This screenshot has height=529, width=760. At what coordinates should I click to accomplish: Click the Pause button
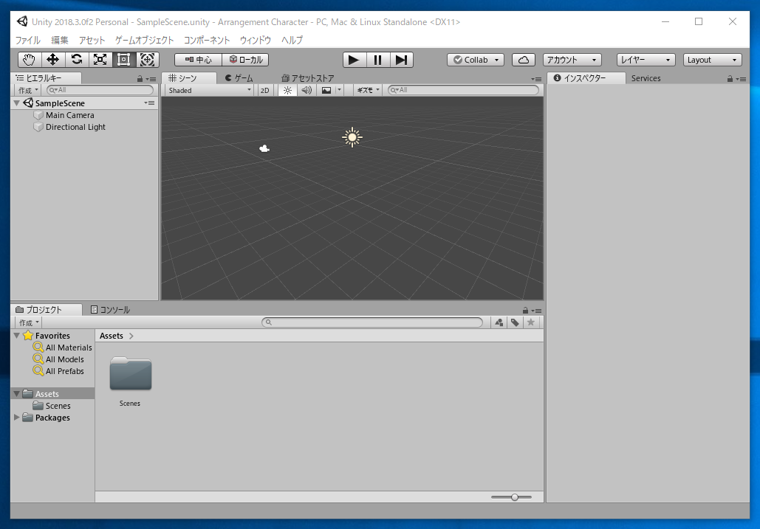click(x=378, y=60)
